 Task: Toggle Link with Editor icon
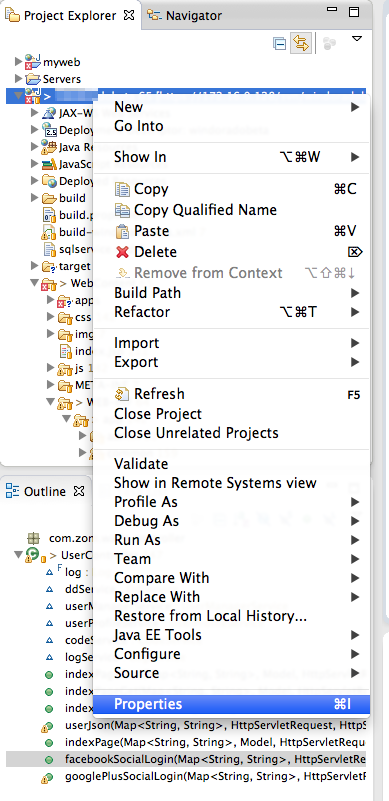point(301,44)
